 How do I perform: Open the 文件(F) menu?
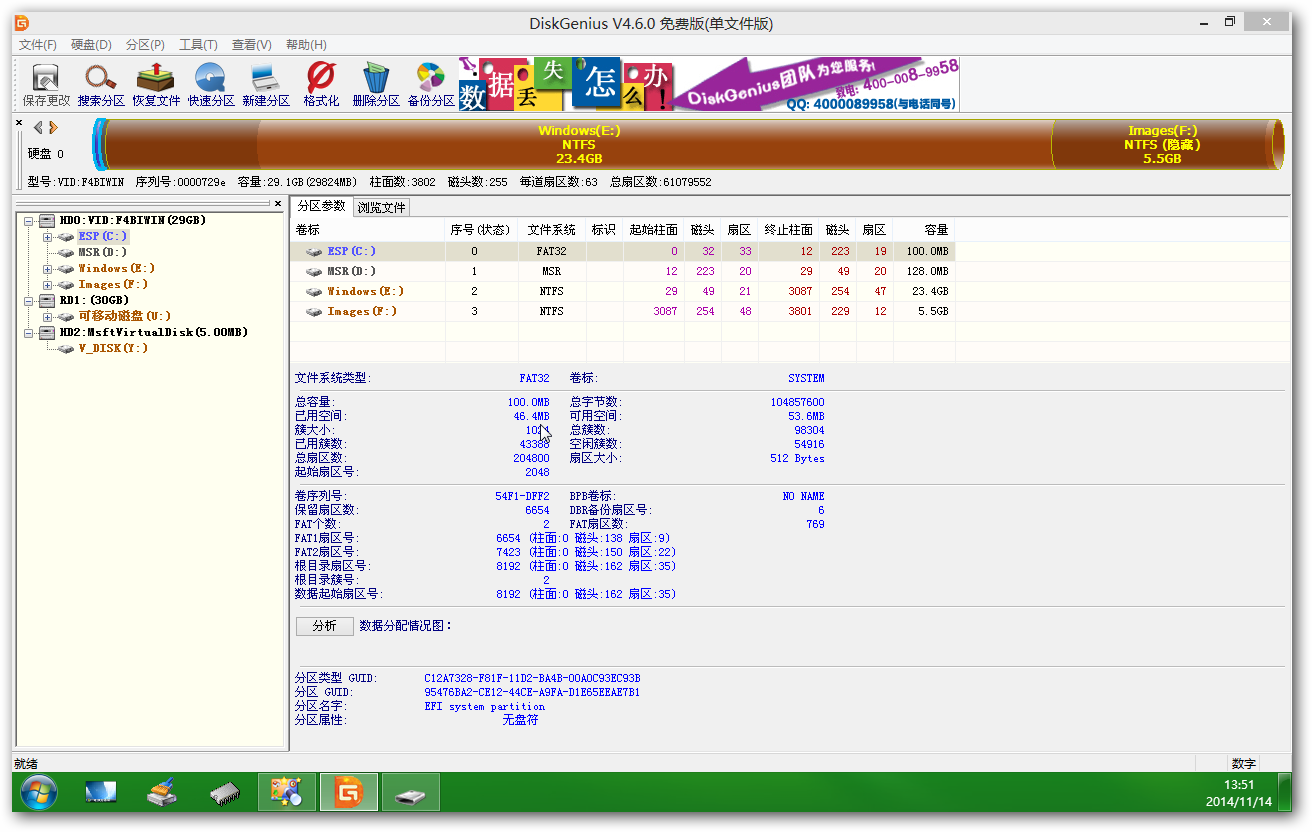38,45
